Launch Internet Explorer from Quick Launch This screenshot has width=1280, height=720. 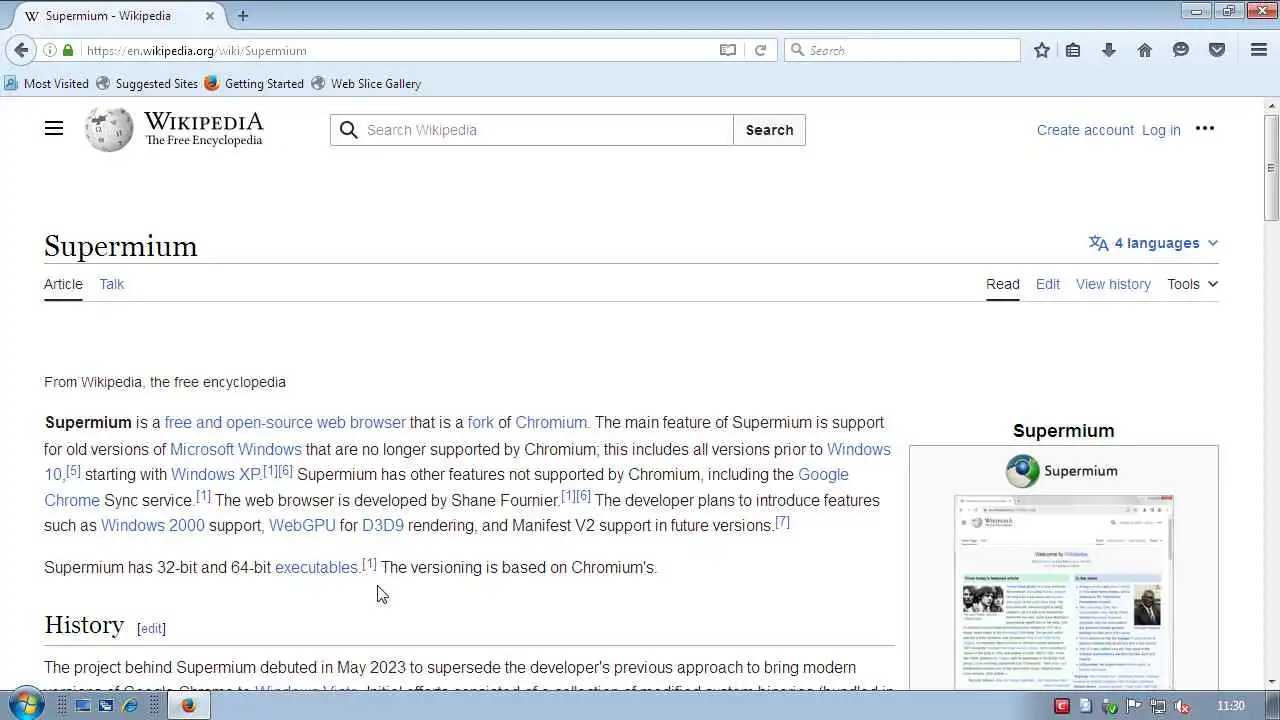(x=130, y=706)
